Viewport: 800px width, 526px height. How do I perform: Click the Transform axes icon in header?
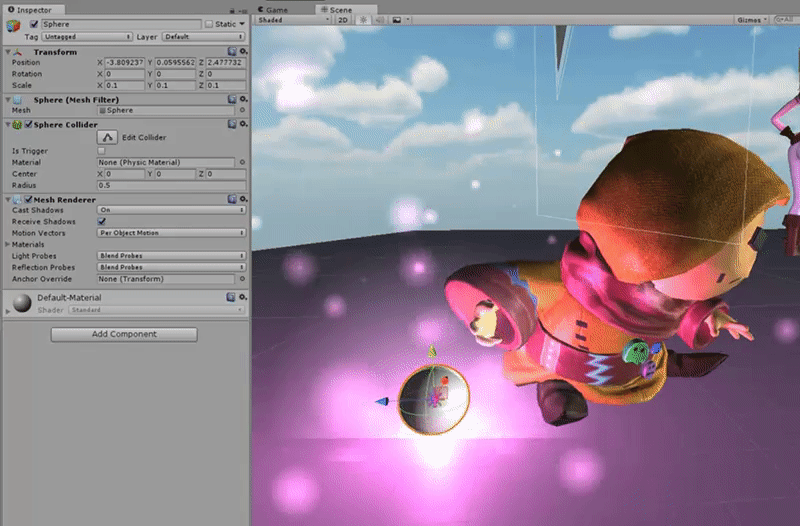pos(18,52)
